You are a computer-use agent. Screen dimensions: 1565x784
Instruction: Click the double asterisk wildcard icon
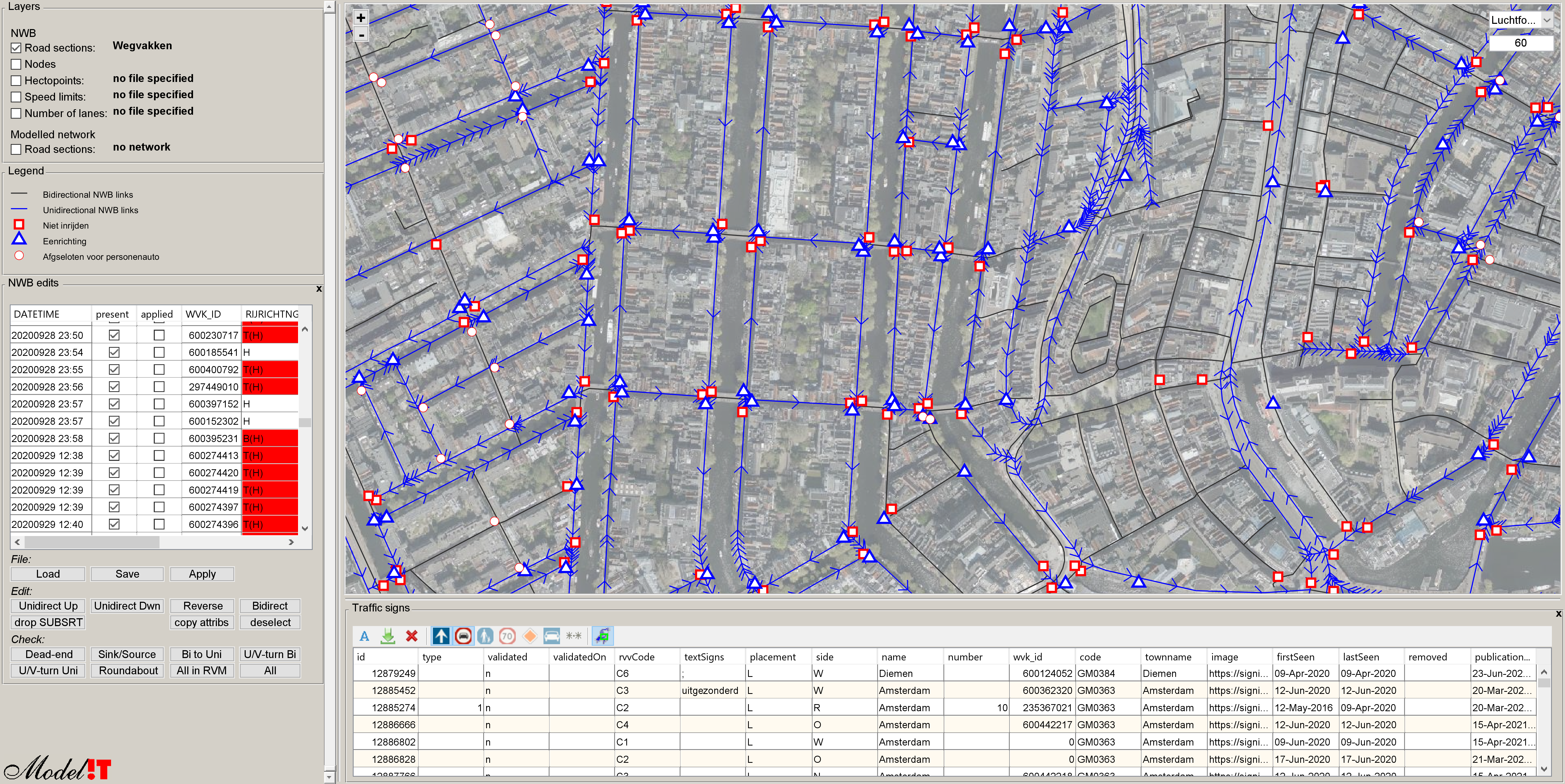[574, 636]
